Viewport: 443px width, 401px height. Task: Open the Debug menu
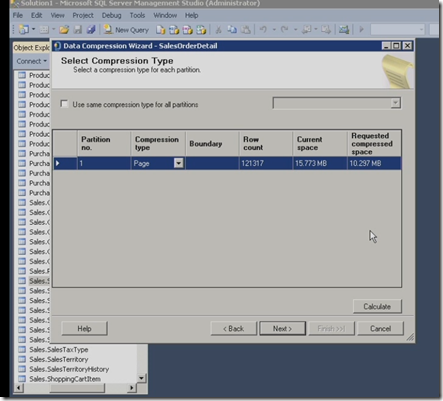[111, 15]
